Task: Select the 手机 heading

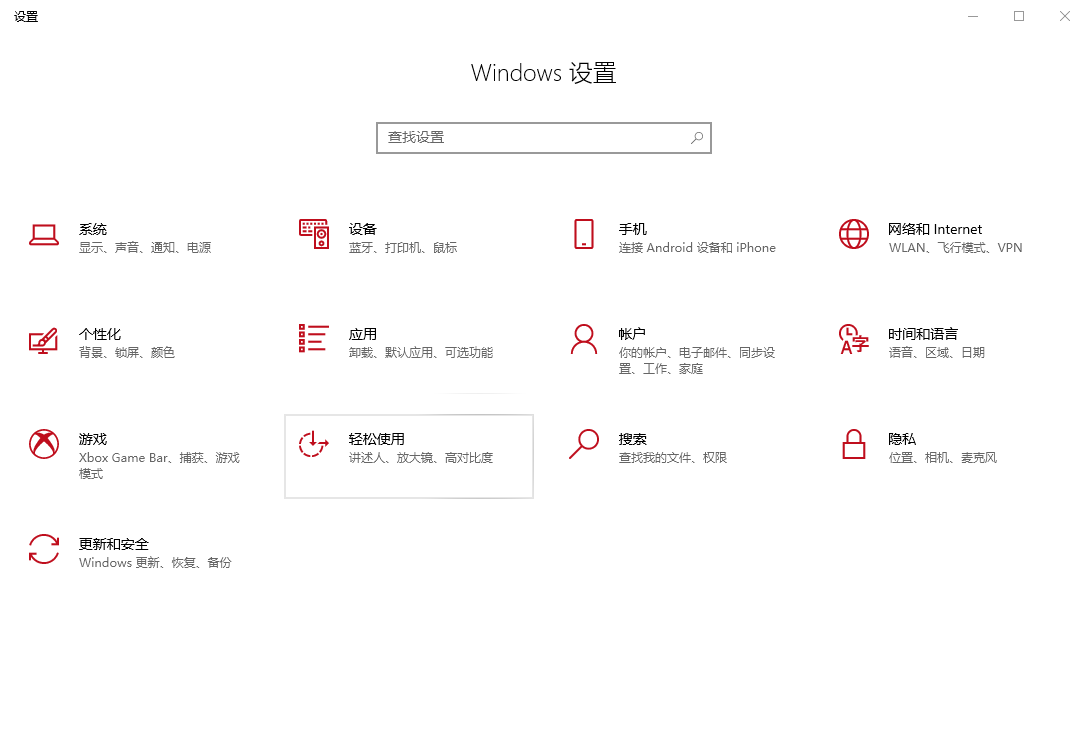Action: 633,229
